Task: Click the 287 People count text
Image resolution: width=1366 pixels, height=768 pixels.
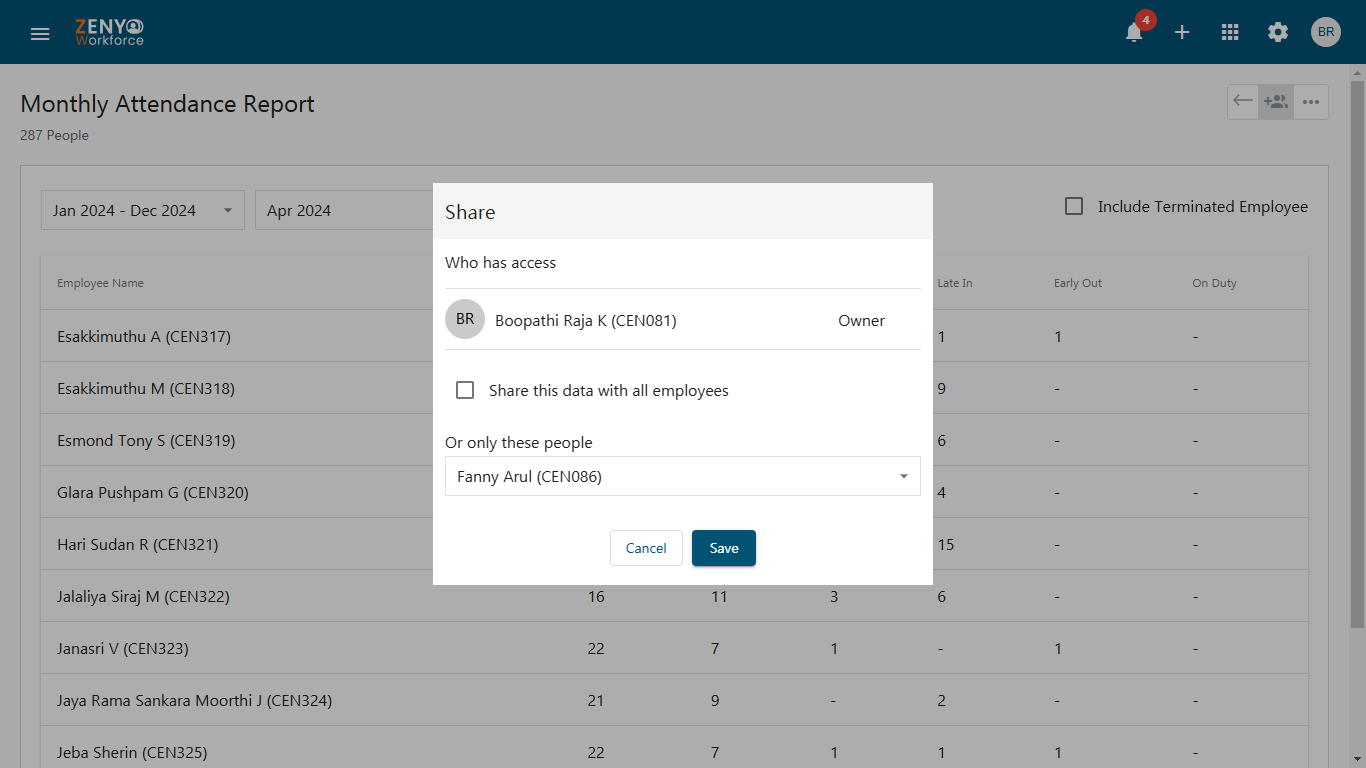Action: click(x=54, y=135)
